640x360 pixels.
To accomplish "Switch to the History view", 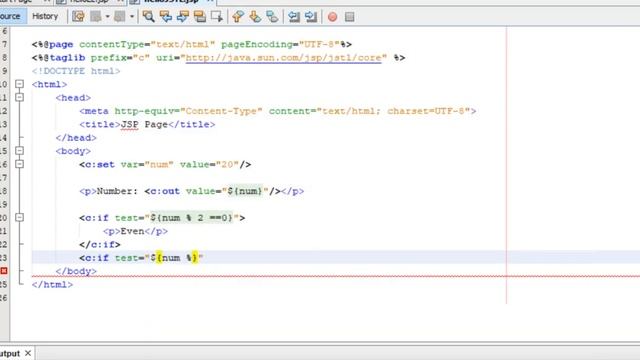I will pos(45,16).
